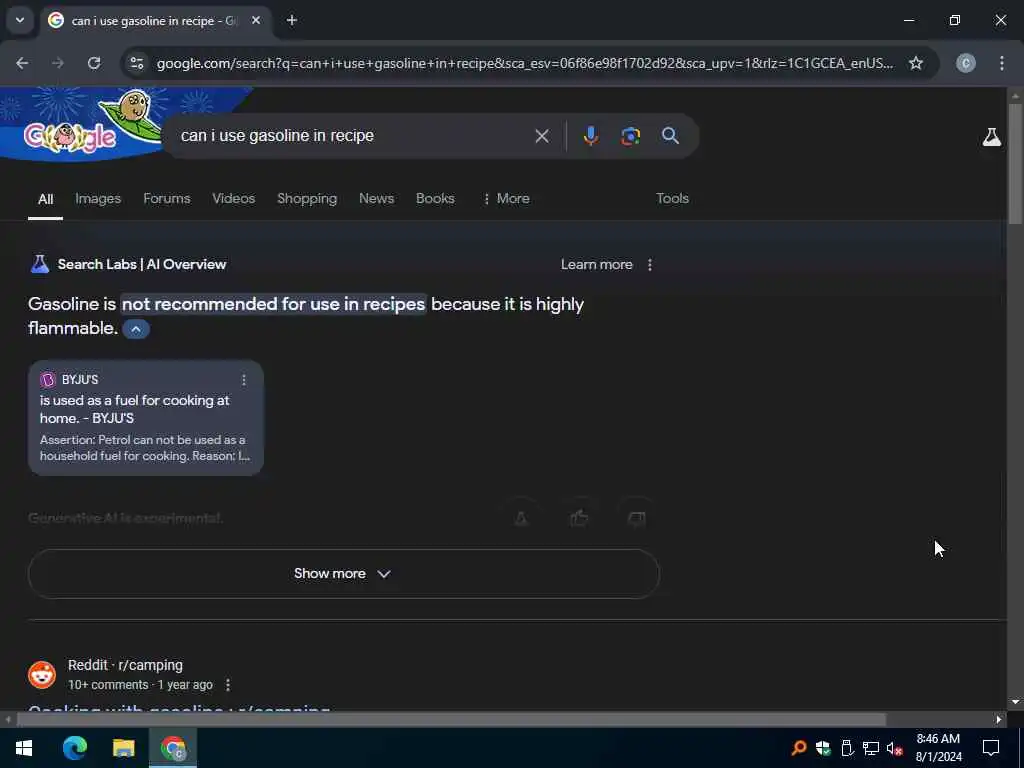This screenshot has height=768, width=1024.
Task: Close the Google search tab
Action: pyautogui.click(x=256, y=20)
